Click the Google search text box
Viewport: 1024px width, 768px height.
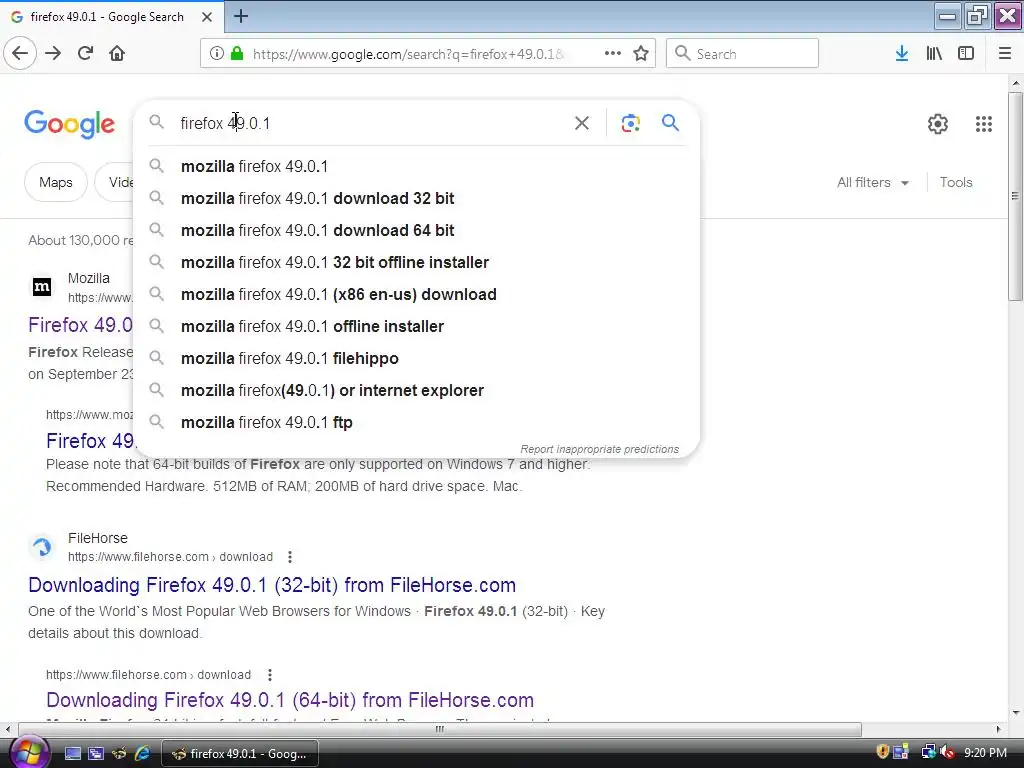click(372, 123)
